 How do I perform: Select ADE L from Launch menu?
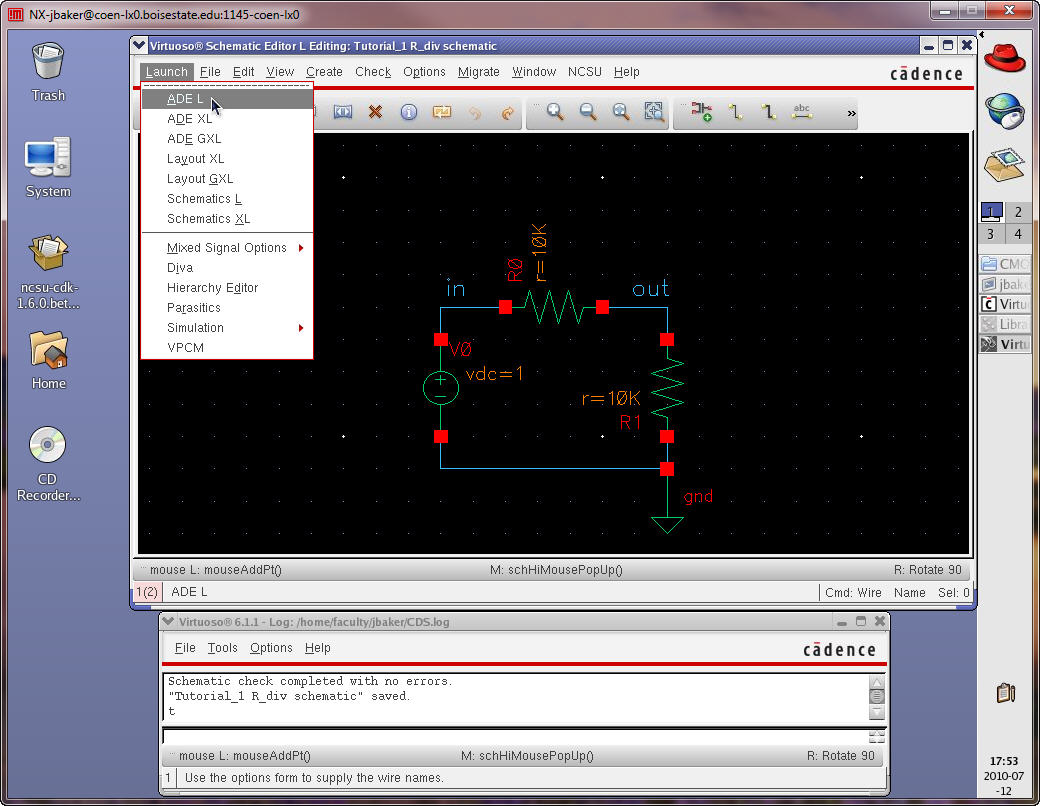point(186,99)
